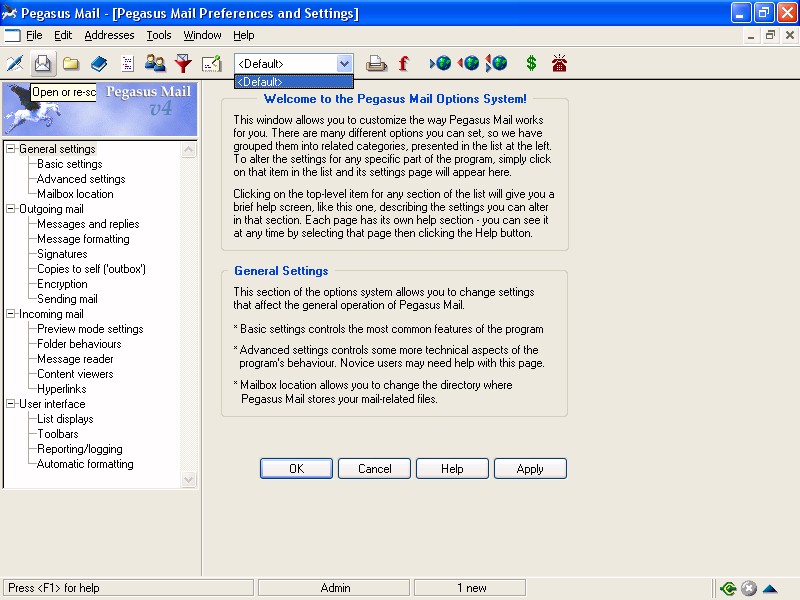Click the Cancel button

click(374, 468)
